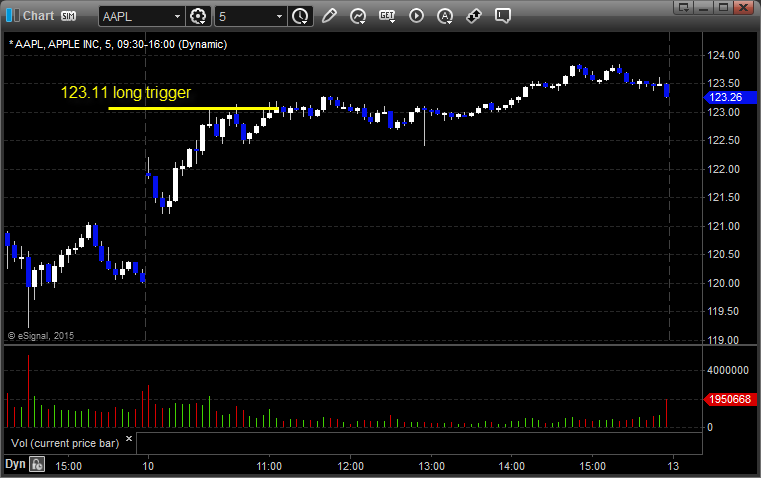The height and width of the screenshot is (478, 761).
Task: Toggle the SIM mode badge
Action: pos(68,16)
